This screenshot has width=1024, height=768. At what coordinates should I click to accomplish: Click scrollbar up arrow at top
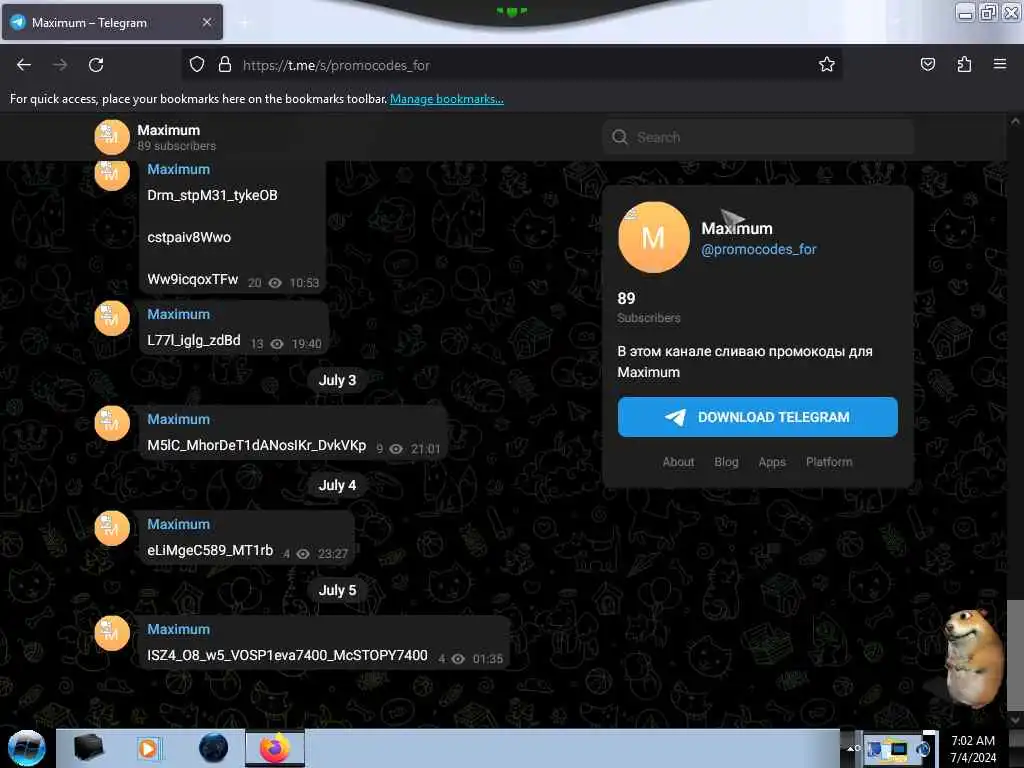coord(1015,121)
